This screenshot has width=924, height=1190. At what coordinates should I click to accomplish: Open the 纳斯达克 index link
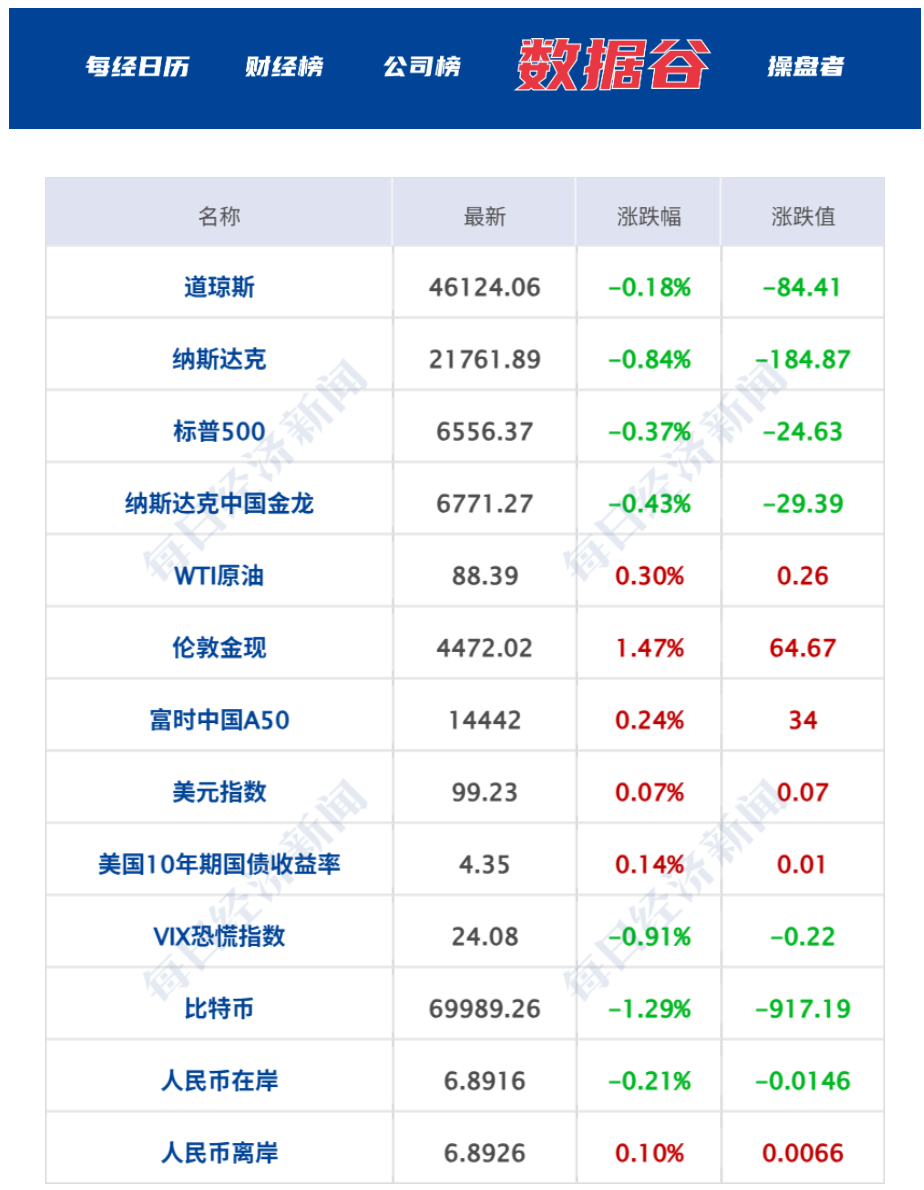point(219,360)
